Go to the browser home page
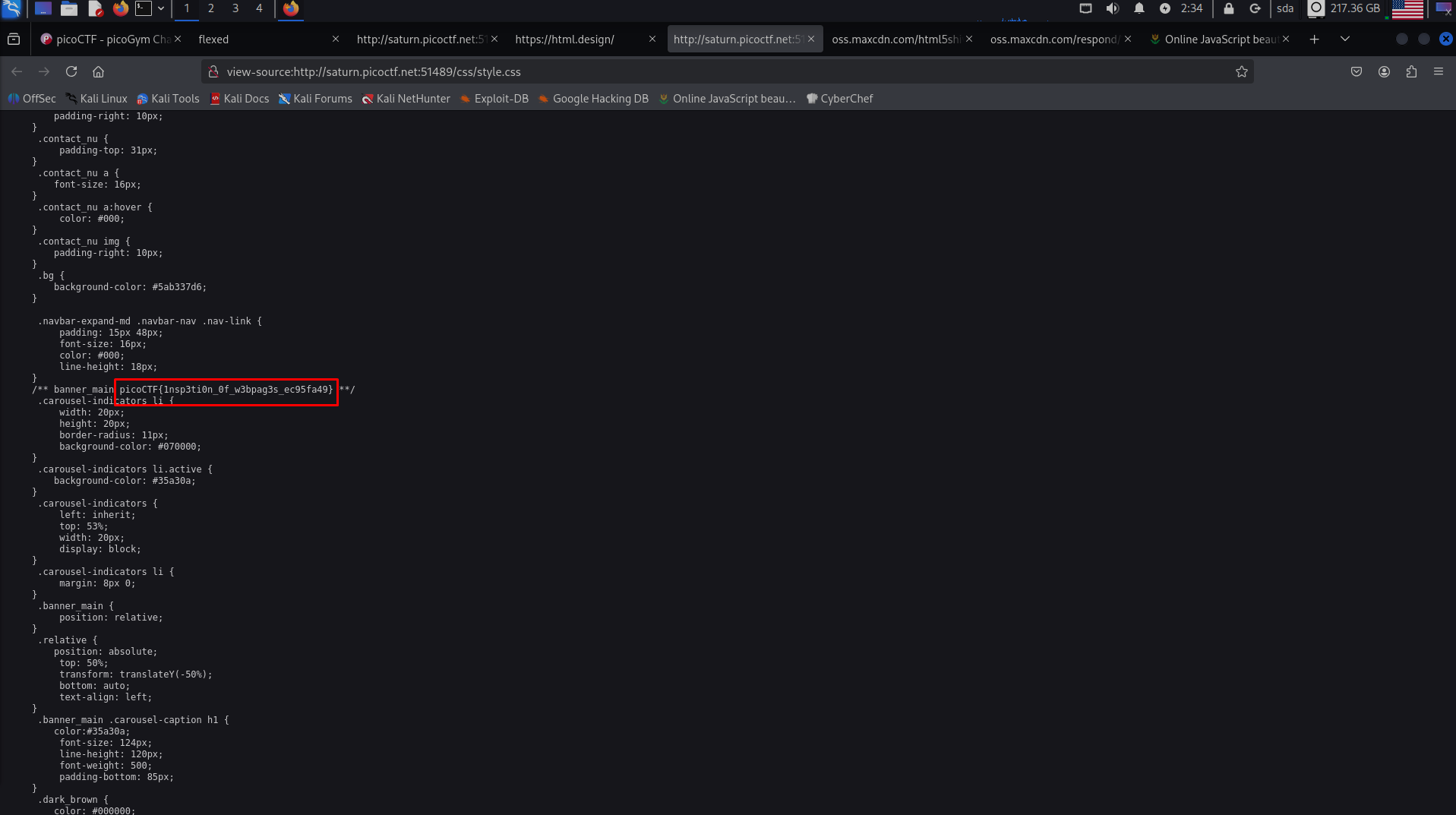The width and height of the screenshot is (1456, 815). pyautogui.click(x=98, y=71)
